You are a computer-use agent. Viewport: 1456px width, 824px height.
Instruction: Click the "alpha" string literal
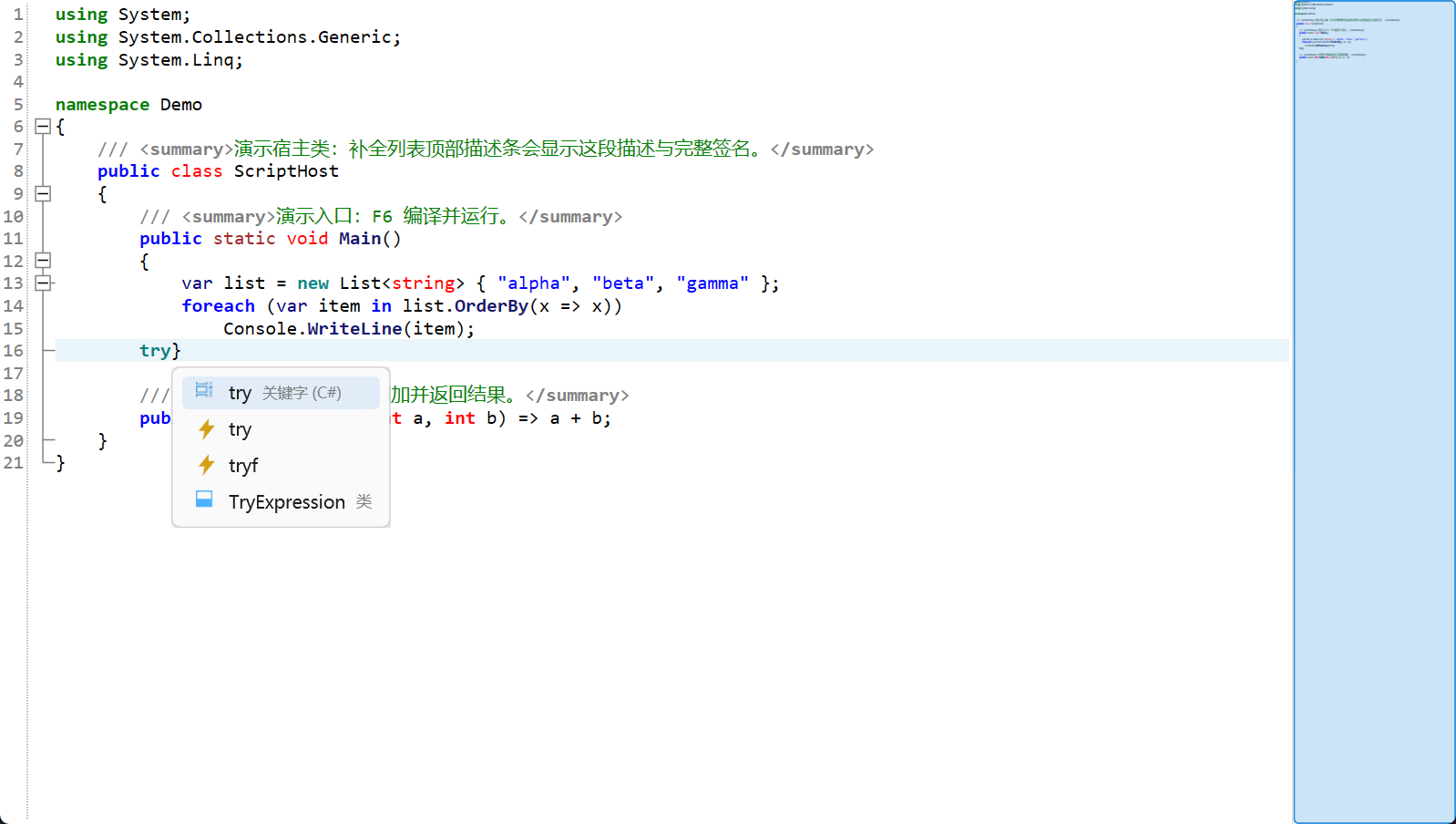tap(534, 283)
